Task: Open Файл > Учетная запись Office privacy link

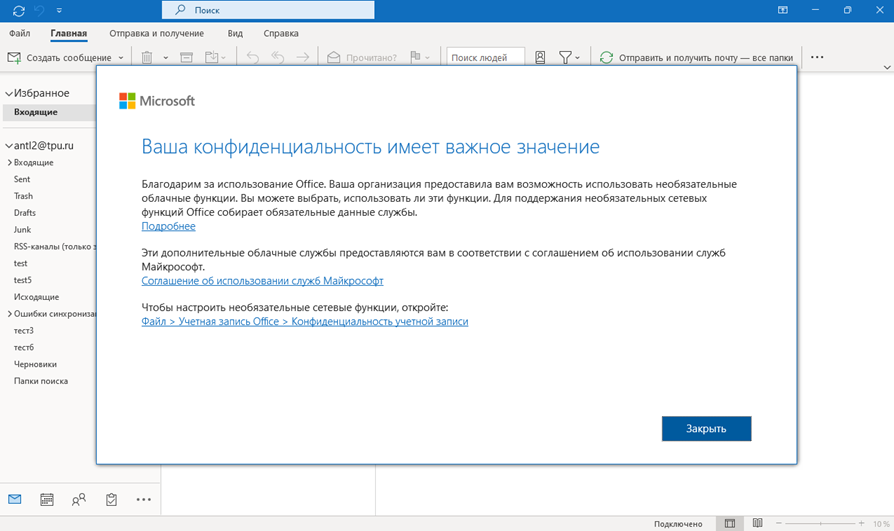Action: 304,322
